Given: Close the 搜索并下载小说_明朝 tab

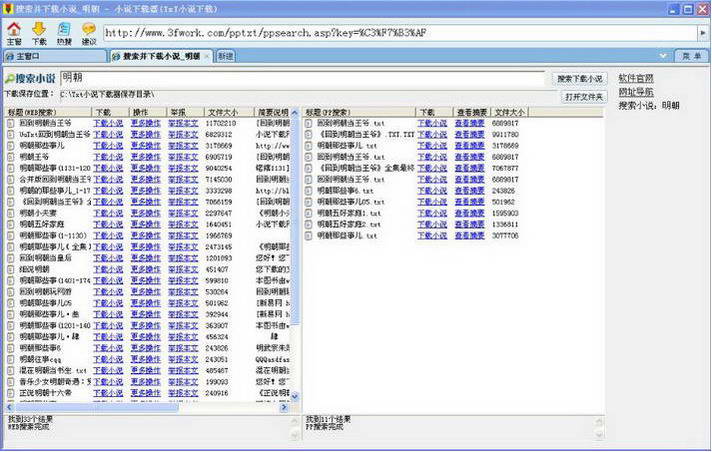Looking at the screenshot, I should tap(207, 56).
